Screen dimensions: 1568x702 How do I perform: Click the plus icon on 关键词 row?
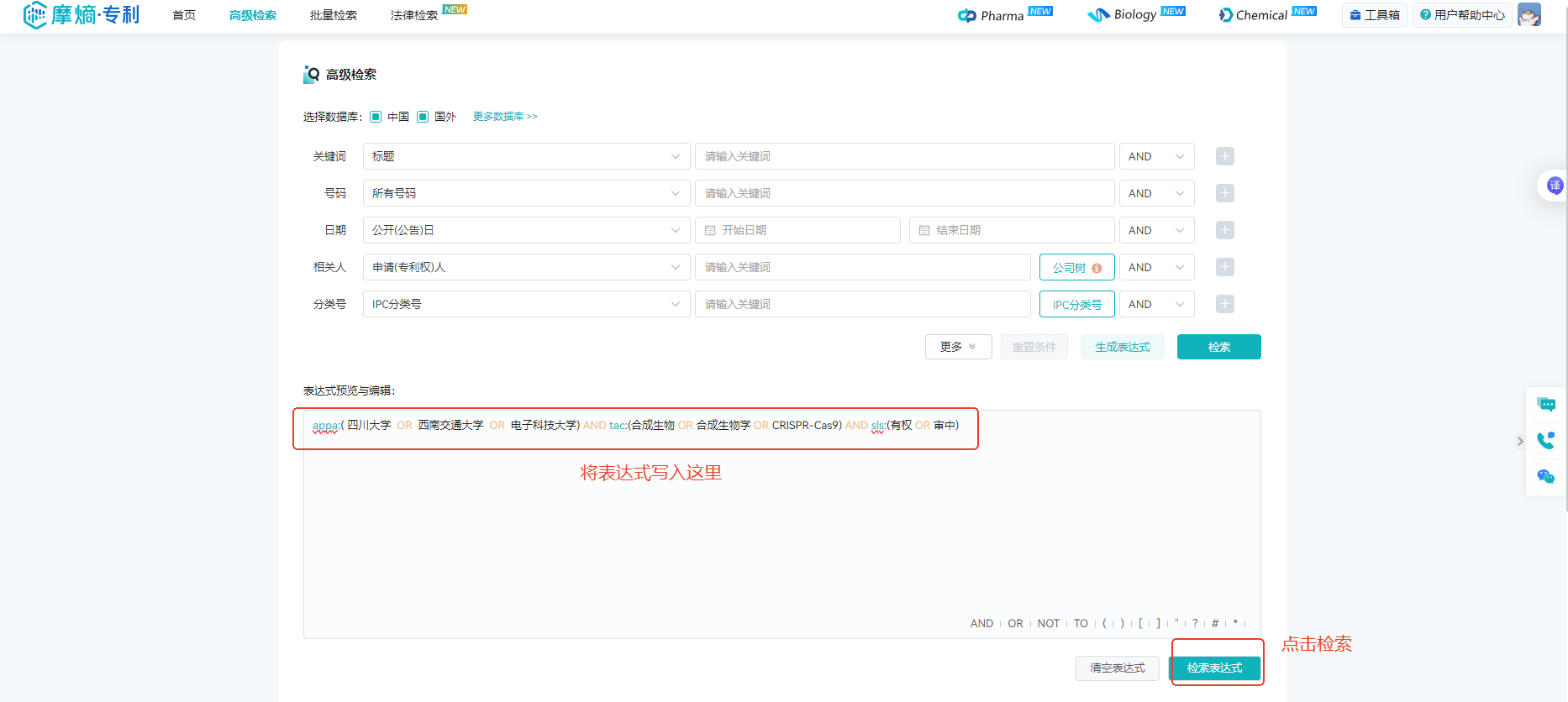(1225, 156)
